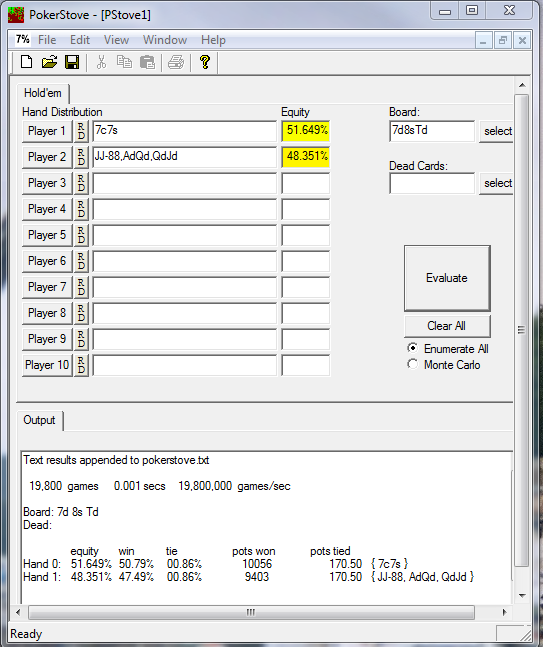
Task: Click the select button next to Board
Action: click(496, 131)
